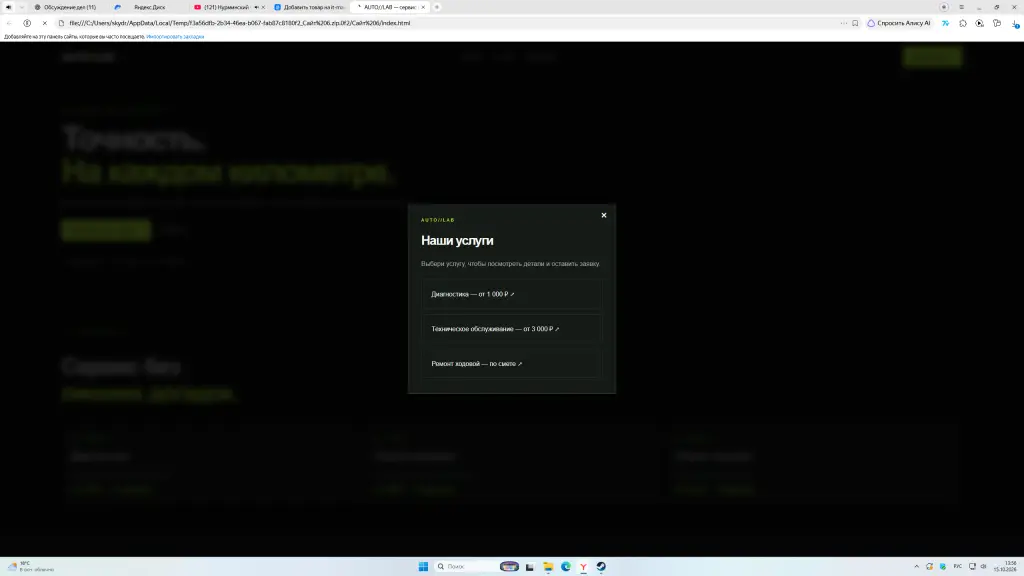The width and height of the screenshot is (1024, 576).
Task: Choose the Ремонт ходовой service
Action: tap(511, 363)
